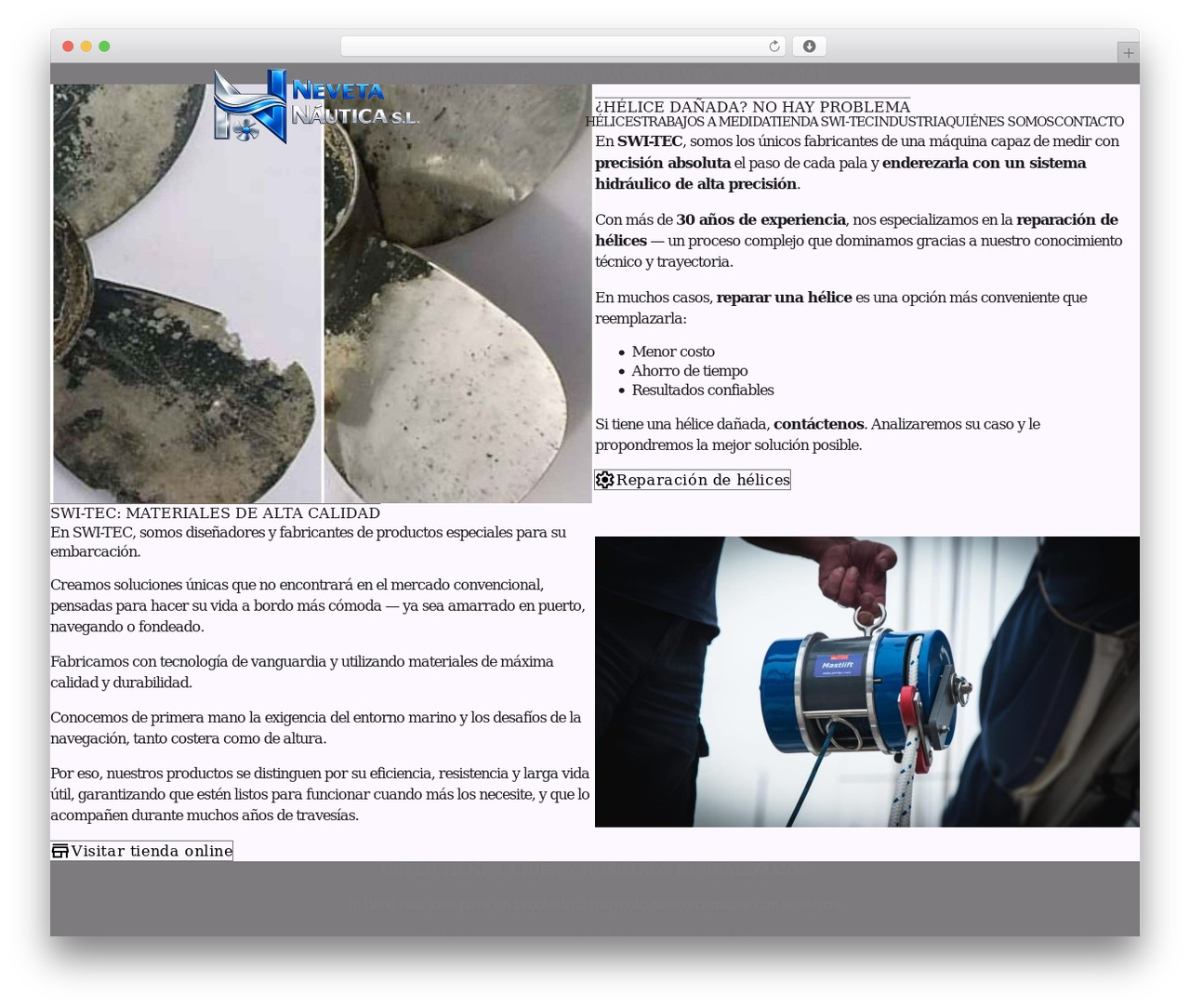Click the Neveta Náutica S.L. logo
This screenshot has height=1008, width=1190.
[x=316, y=106]
